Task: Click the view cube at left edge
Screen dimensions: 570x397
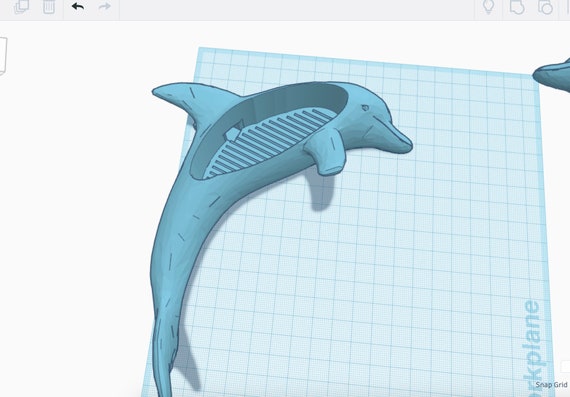Action: 3,56
